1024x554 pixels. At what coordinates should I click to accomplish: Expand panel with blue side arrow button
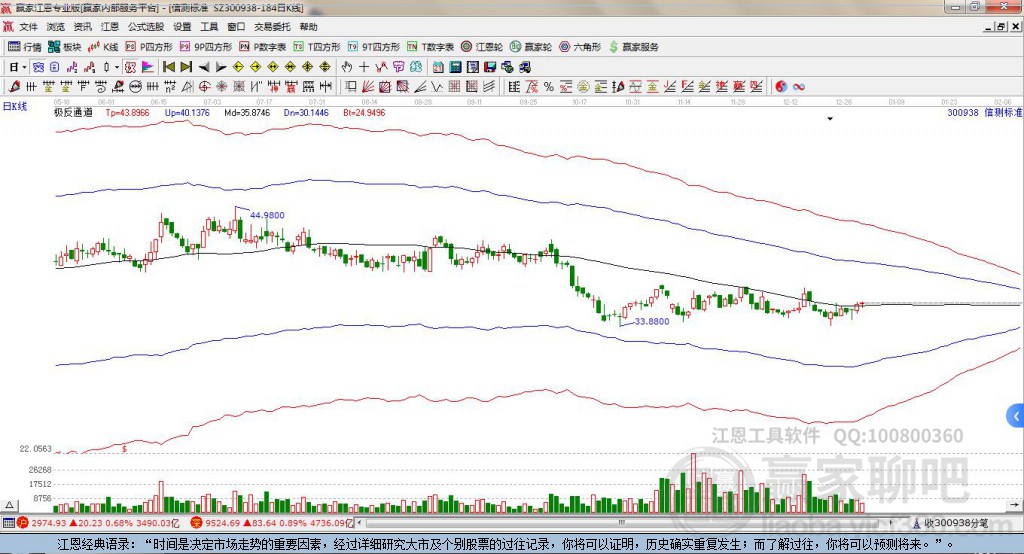pos(1016,416)
